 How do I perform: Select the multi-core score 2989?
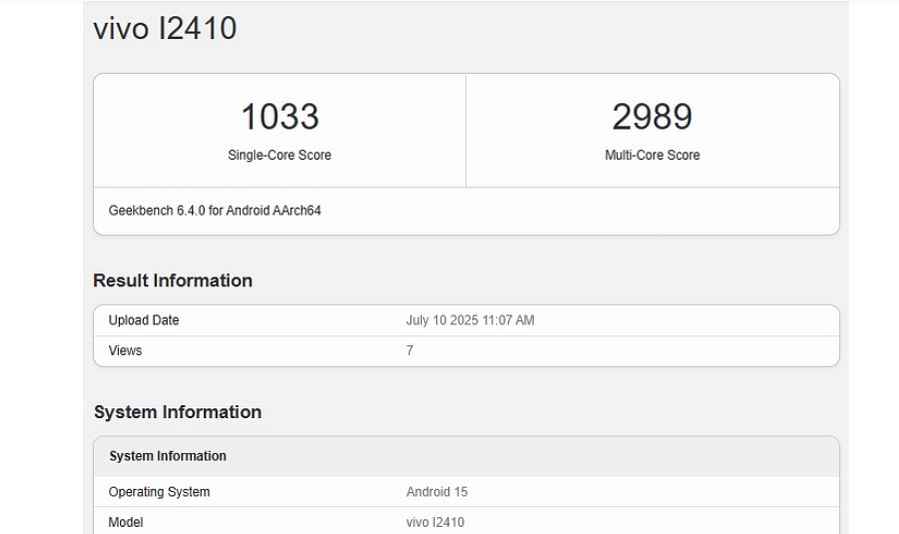click(652, 116)
